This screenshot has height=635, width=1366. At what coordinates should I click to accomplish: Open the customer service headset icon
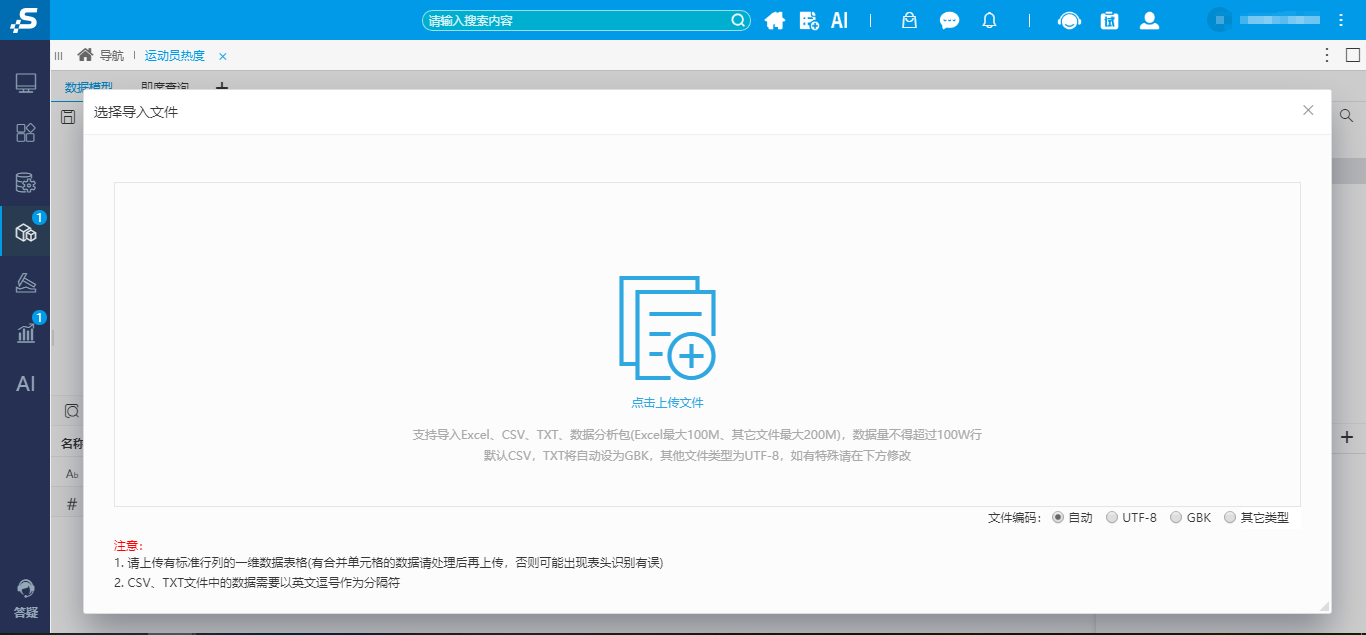pos(1069,20)
